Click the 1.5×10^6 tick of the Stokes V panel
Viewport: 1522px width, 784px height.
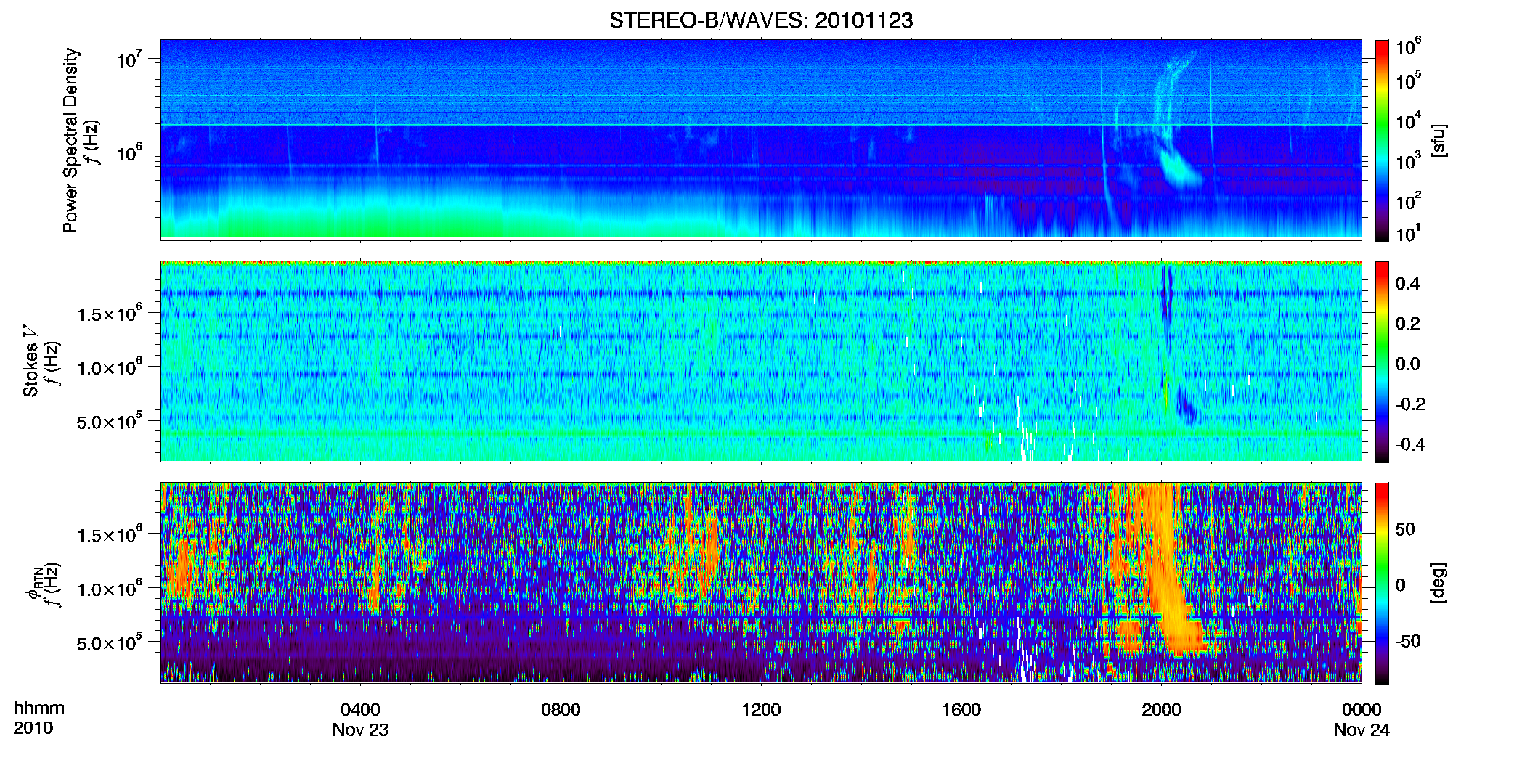click(x=110, y=313)
